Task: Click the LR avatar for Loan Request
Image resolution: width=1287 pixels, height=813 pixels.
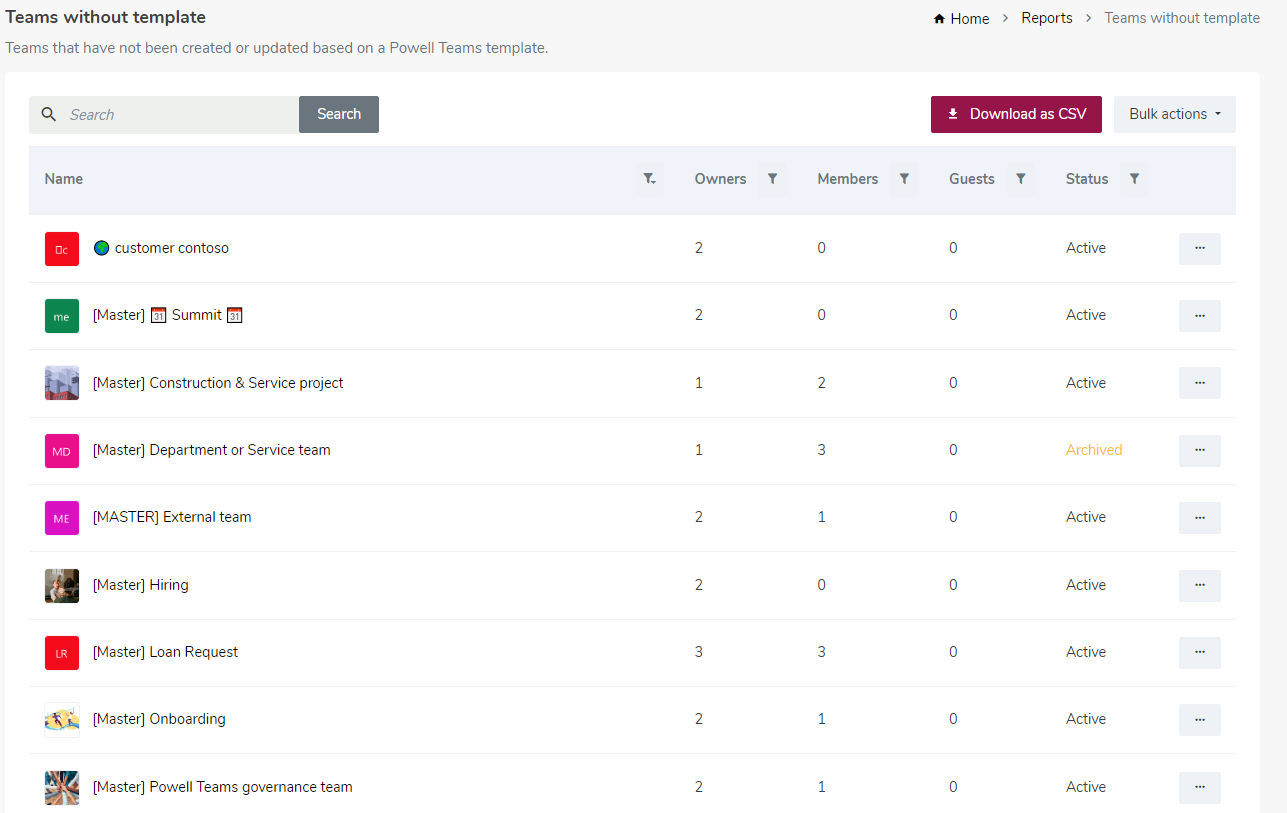Action: point(62,653)
